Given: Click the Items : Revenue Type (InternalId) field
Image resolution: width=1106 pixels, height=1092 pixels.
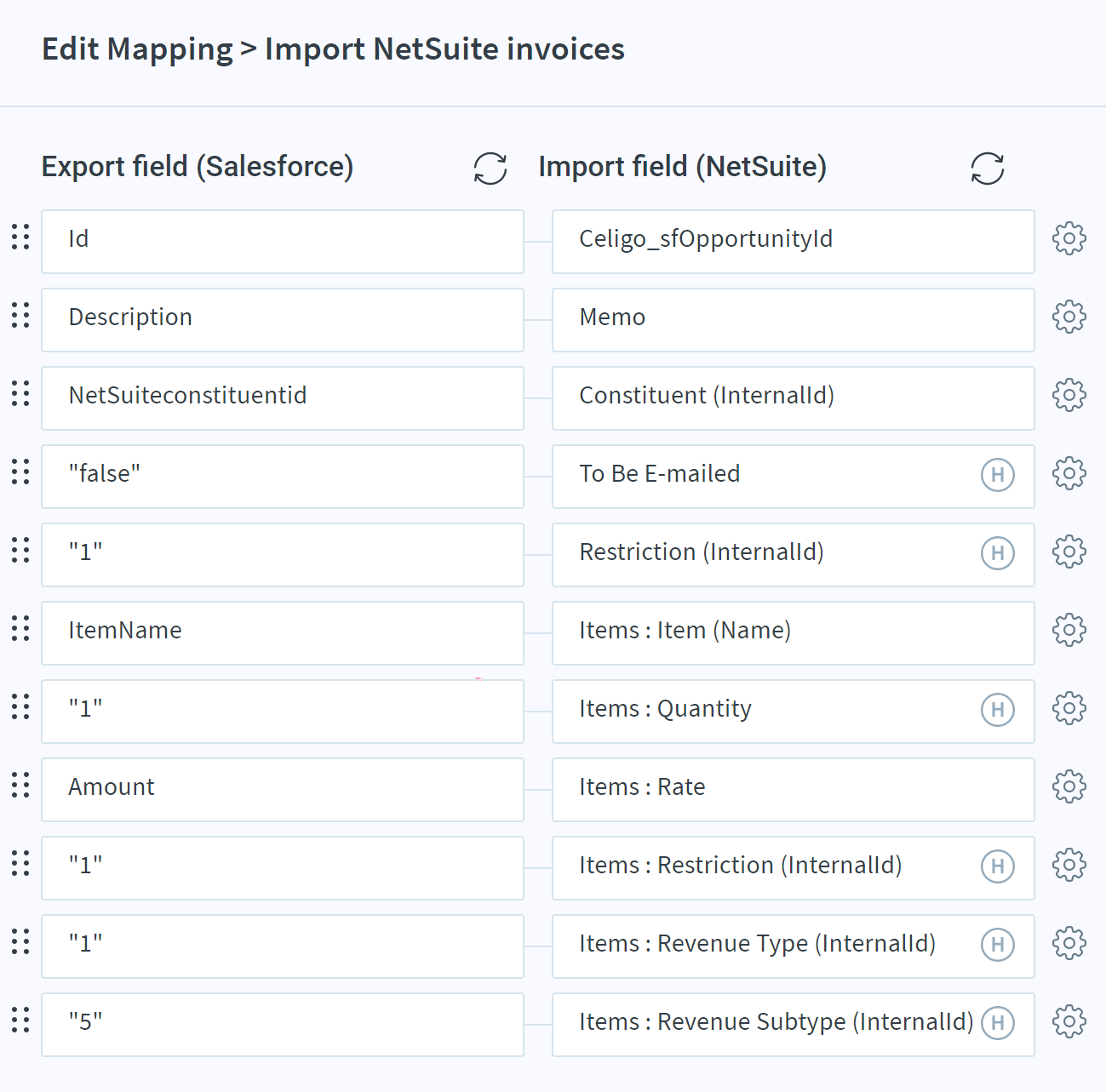Looking at the screenshot, I should click(794, 946).
